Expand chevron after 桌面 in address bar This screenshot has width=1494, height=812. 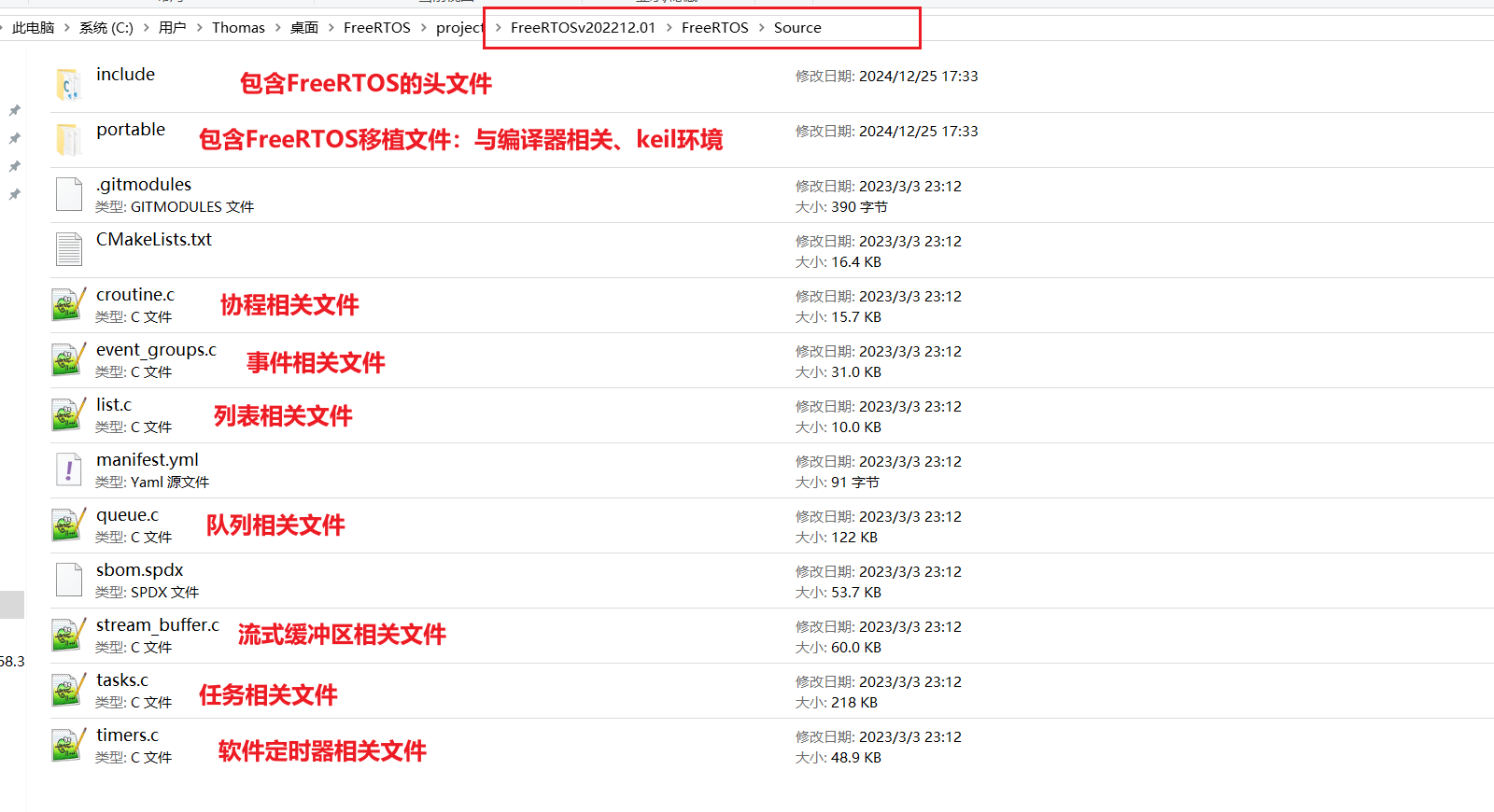(x=331, y=28)
